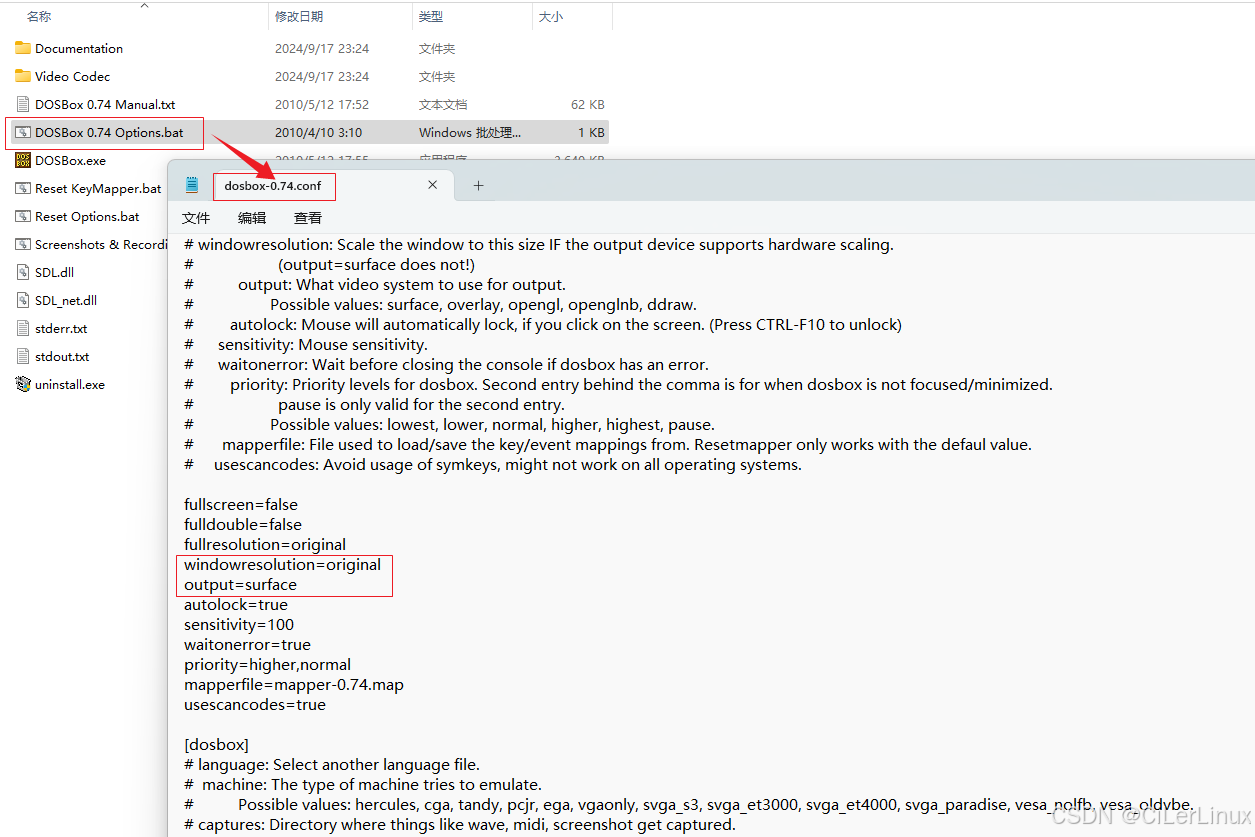The image size is (1255, 837).
Task: Open the 编辑 menu in Notepad
Action: pyautogui.click(x=252, y=218)
